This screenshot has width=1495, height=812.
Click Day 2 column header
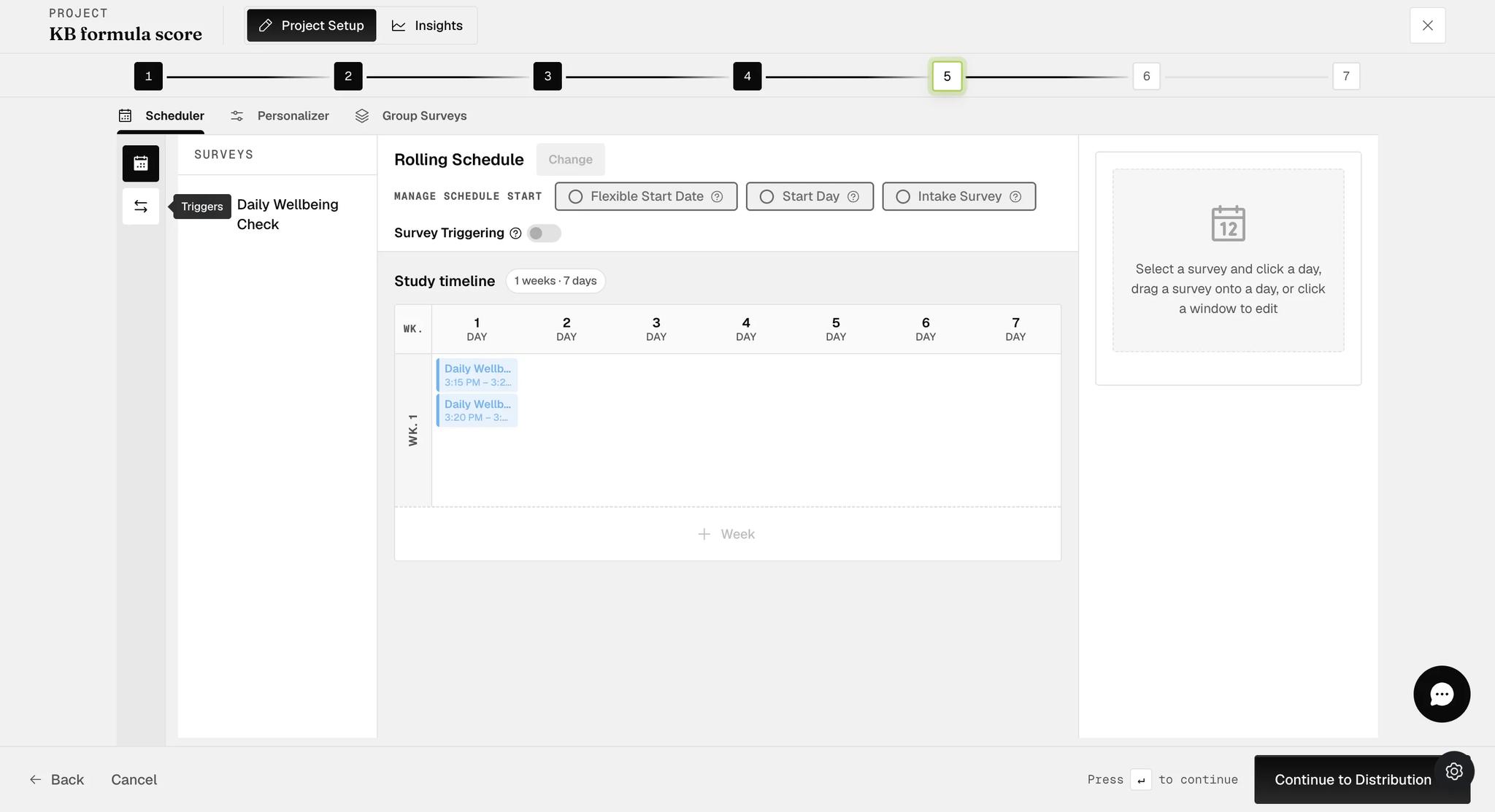566,329
